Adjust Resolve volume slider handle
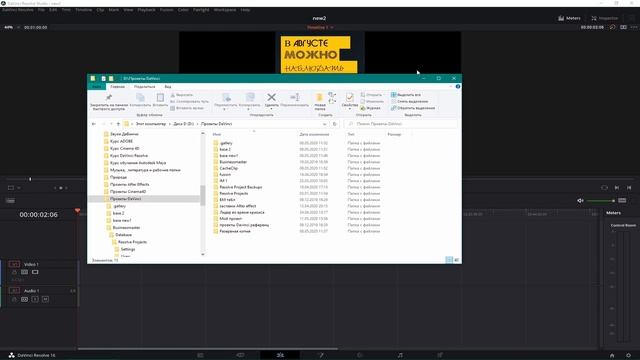 coord(613,200)
